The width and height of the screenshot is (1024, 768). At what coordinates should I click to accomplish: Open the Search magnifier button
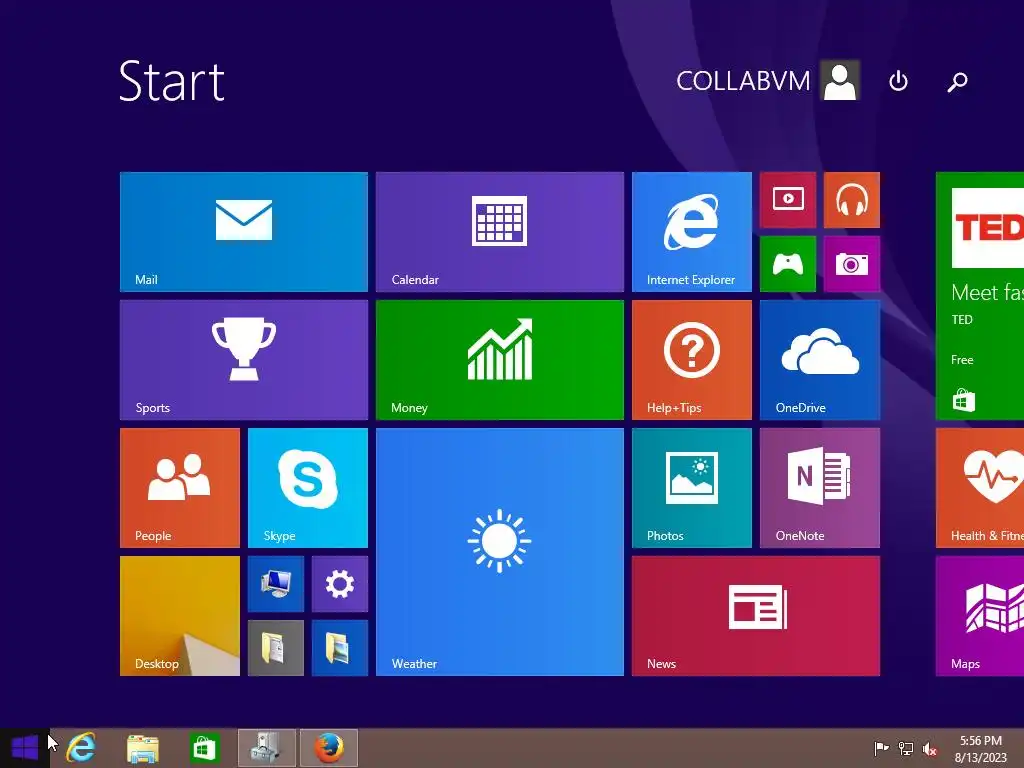tap(957, 82)
